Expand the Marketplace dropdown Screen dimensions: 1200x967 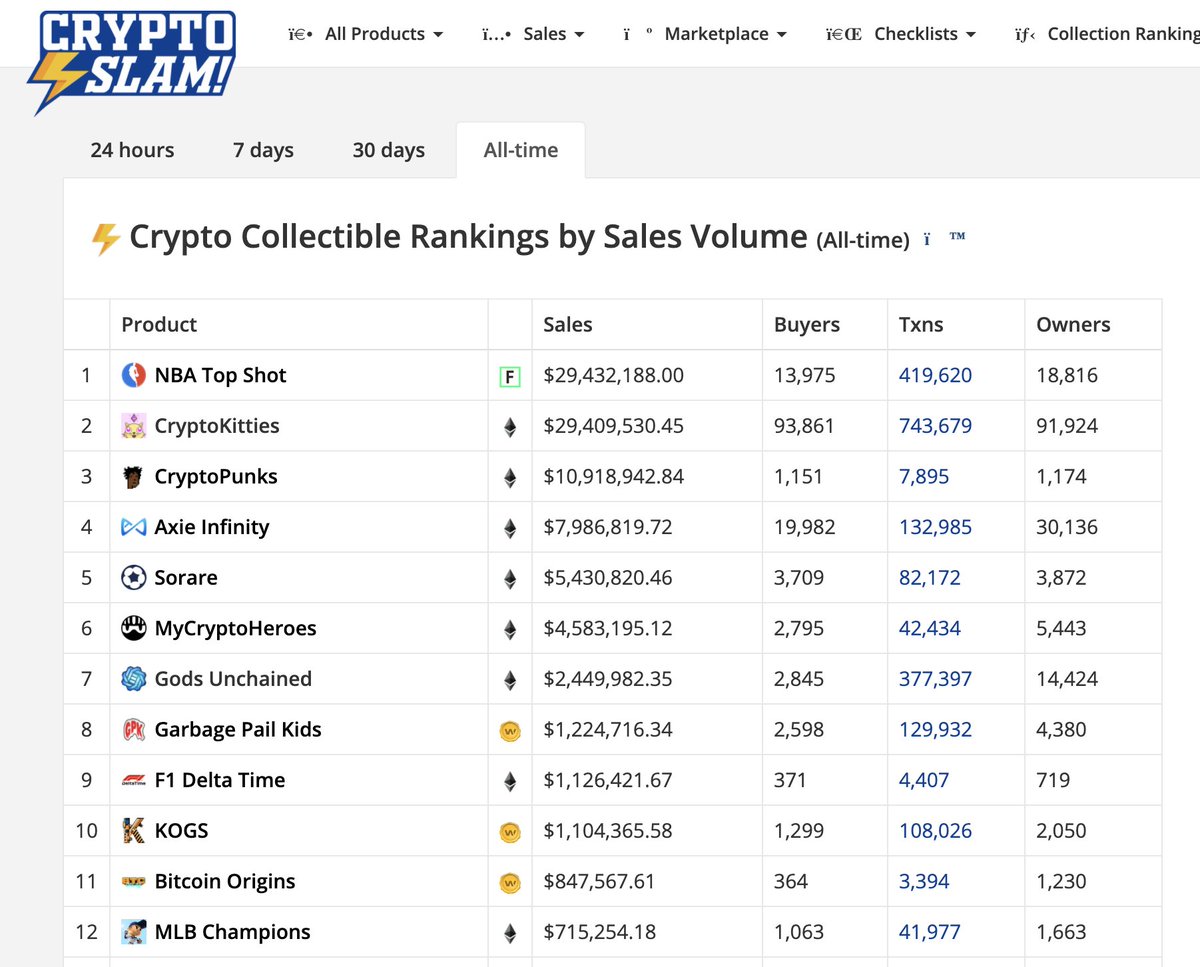tap(725, 33)
